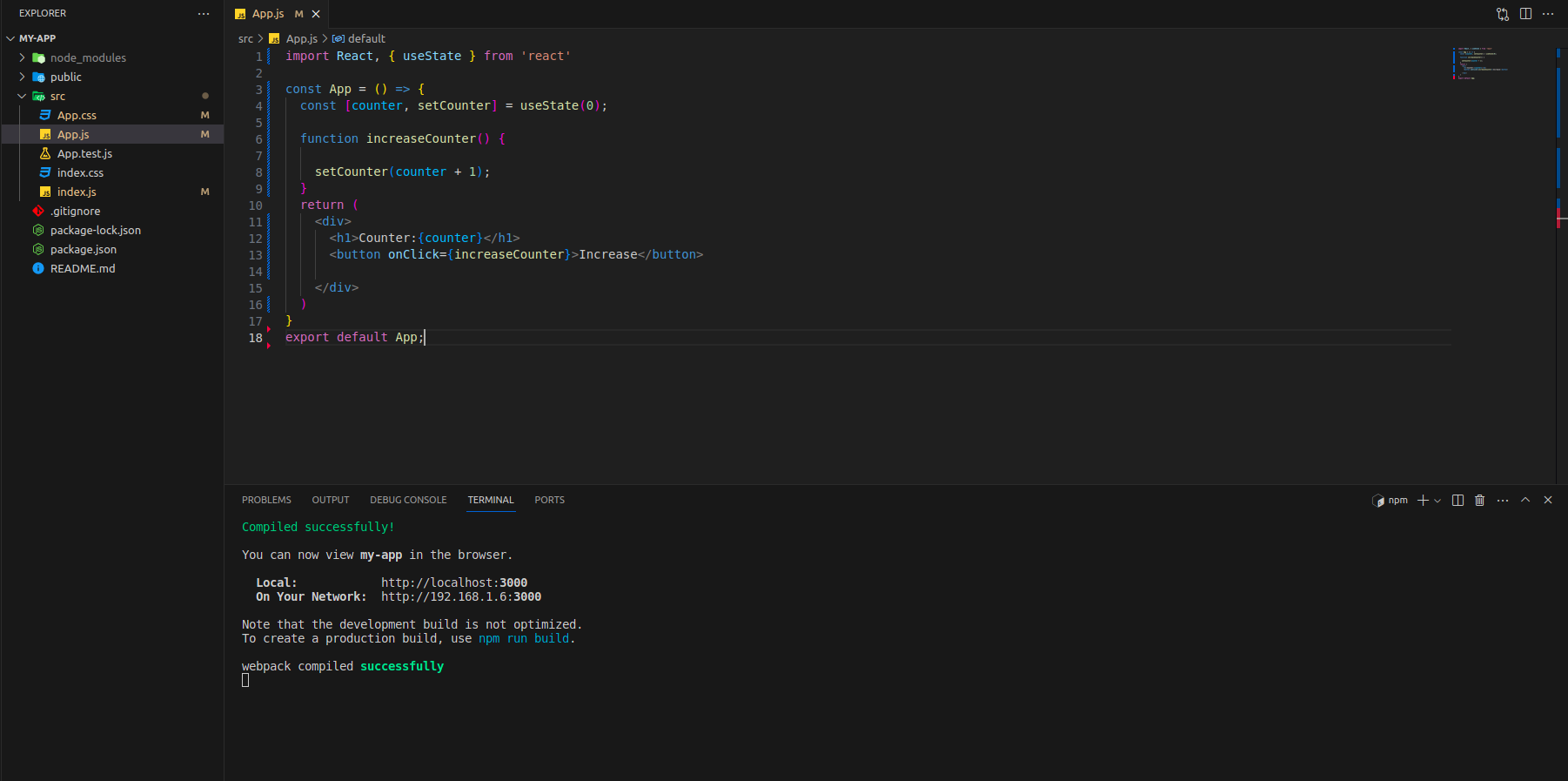This screenshot has height=781, width=1568.
Task: Open the localhost:3000 link in terminal
Action: [453, 583]
